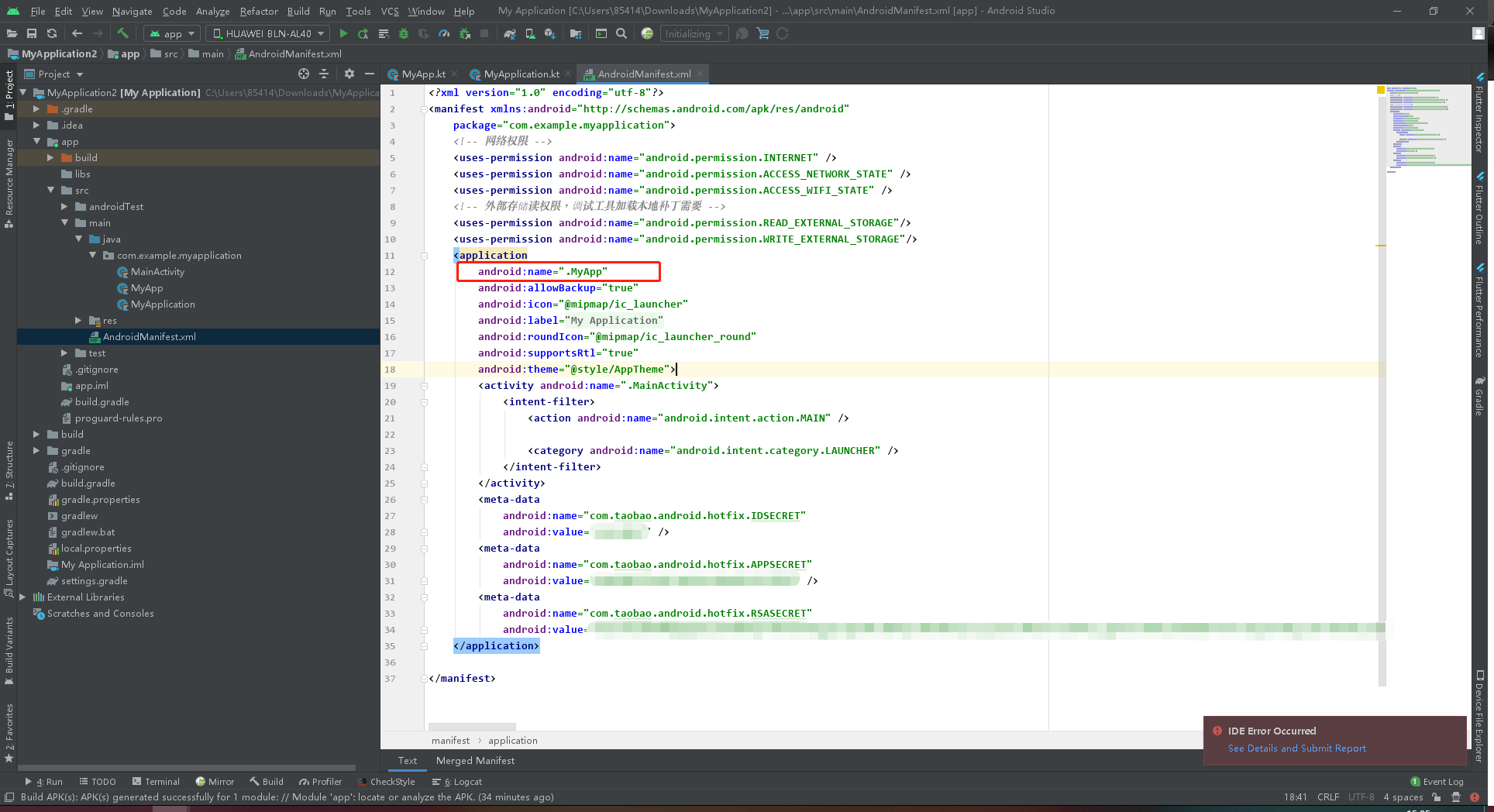1494x812 pixels.
Task: Click the Make Project hammer icon
Action: coord(122,33)
